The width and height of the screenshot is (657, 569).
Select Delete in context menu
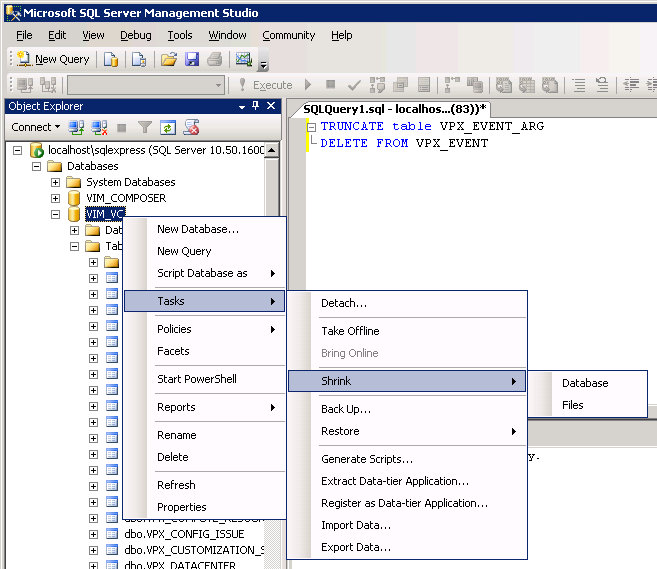pos(204,457)
